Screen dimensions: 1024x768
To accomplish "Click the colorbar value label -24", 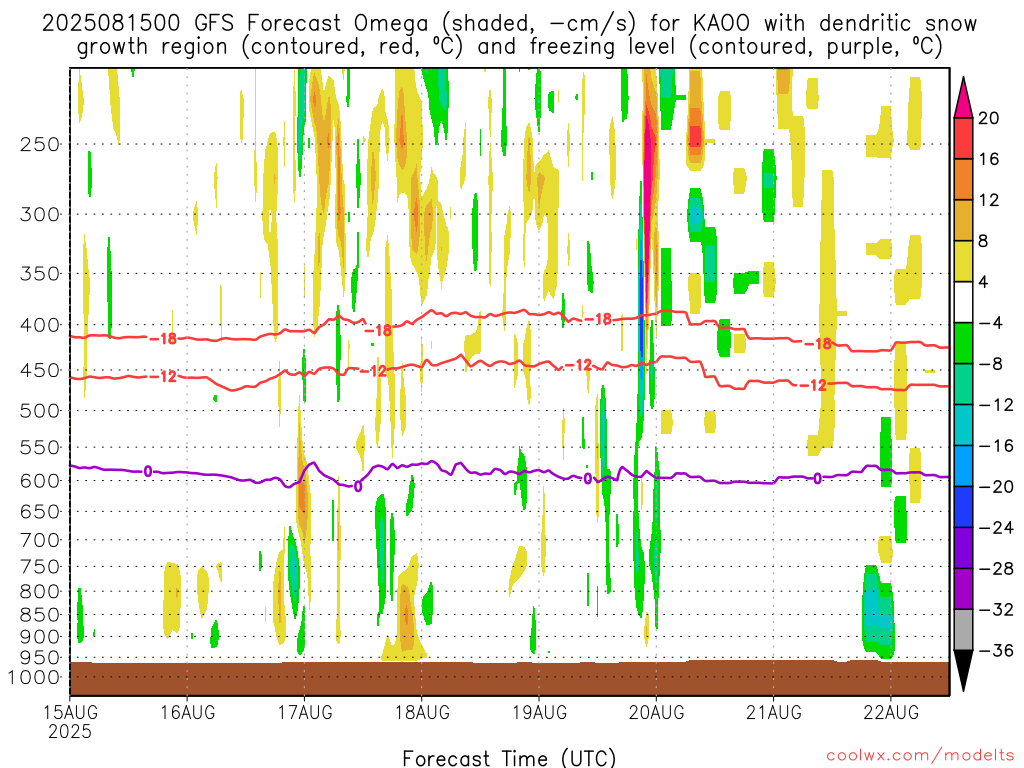I will [996, 528].
